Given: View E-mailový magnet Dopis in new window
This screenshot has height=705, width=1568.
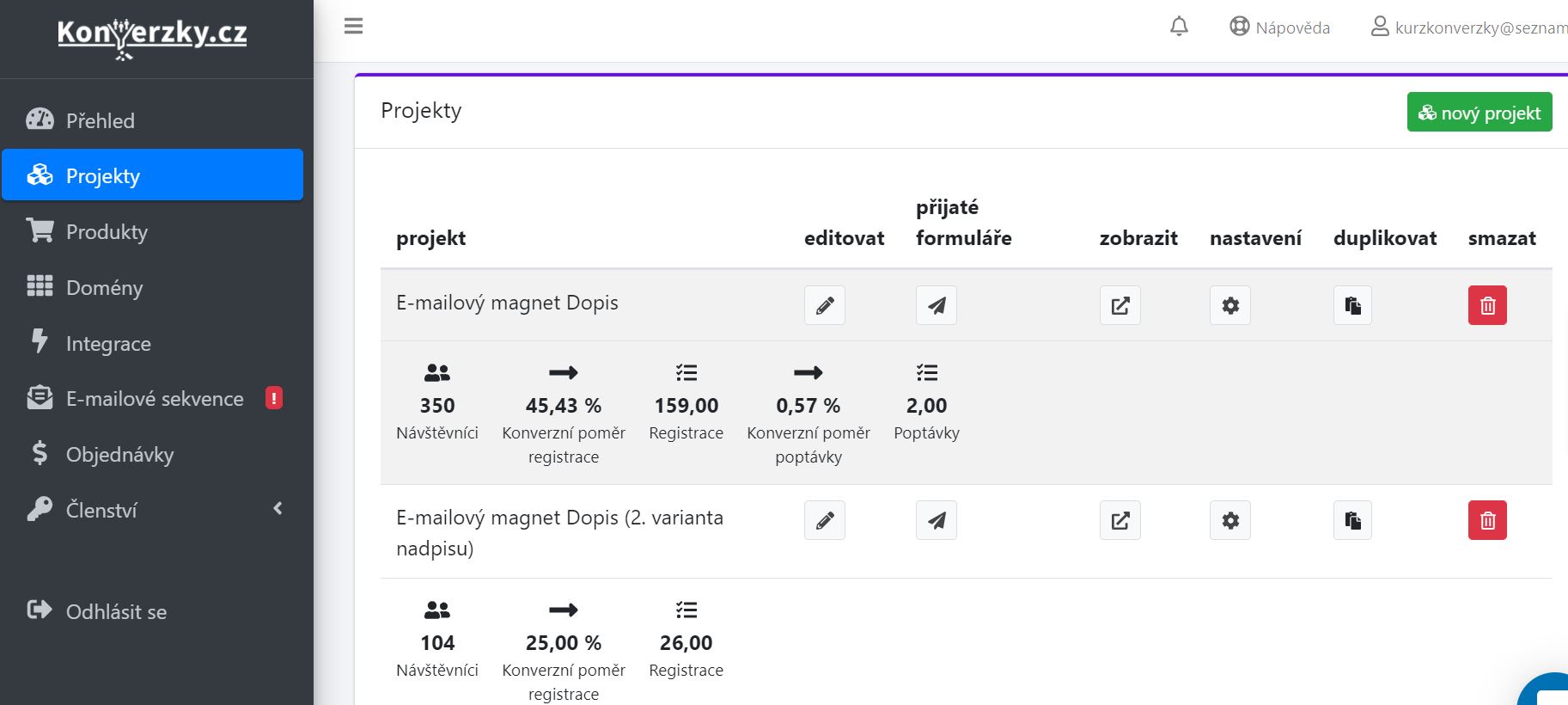Looking at the screenshot, I should (1120, 305).
